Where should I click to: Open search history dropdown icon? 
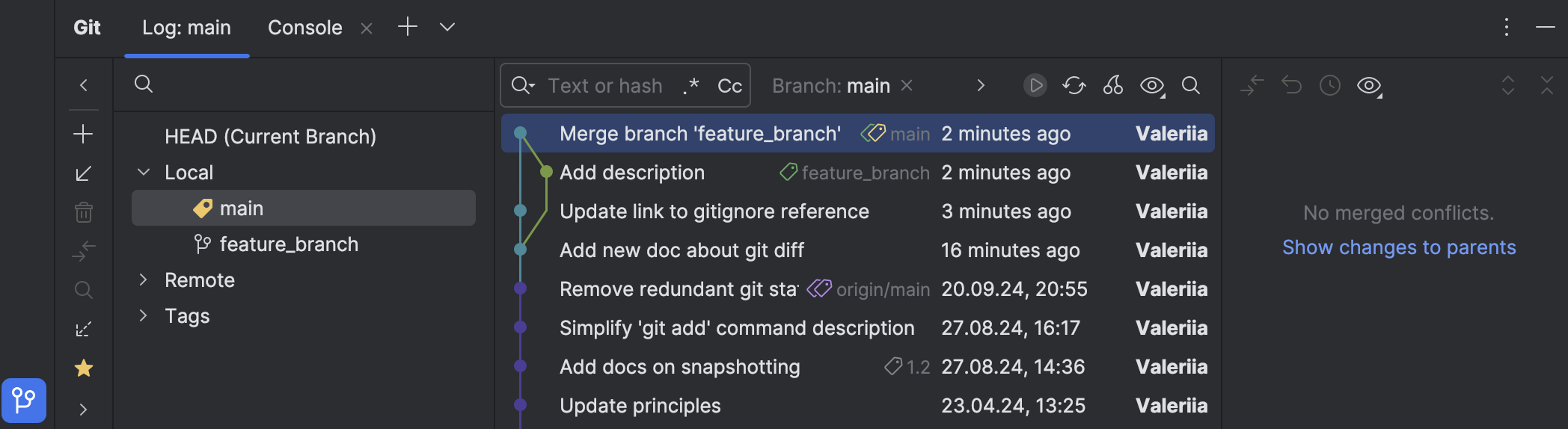coord(523,86)
